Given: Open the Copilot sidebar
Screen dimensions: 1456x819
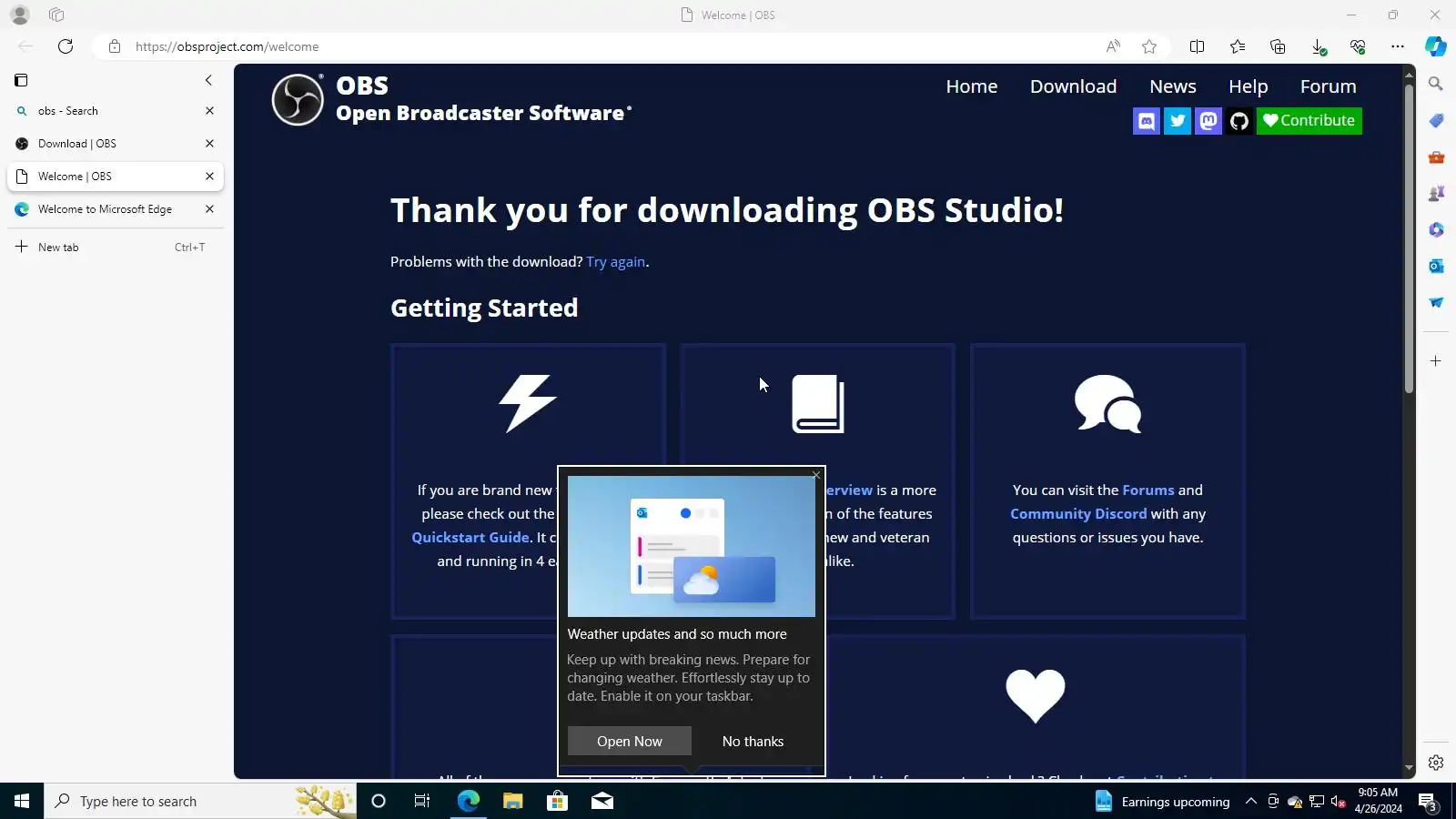Looking at the screenshot, I should (1436, 46).
